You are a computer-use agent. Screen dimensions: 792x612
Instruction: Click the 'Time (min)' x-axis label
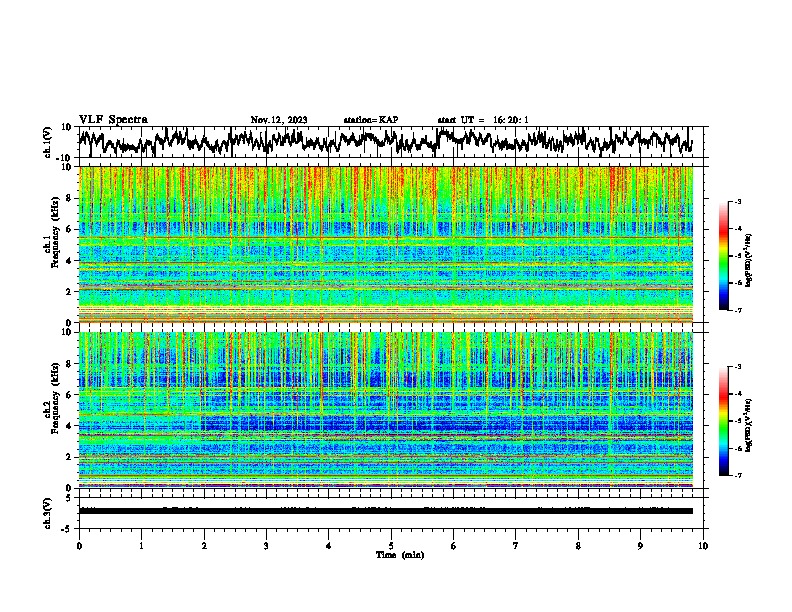click(400, 555)
